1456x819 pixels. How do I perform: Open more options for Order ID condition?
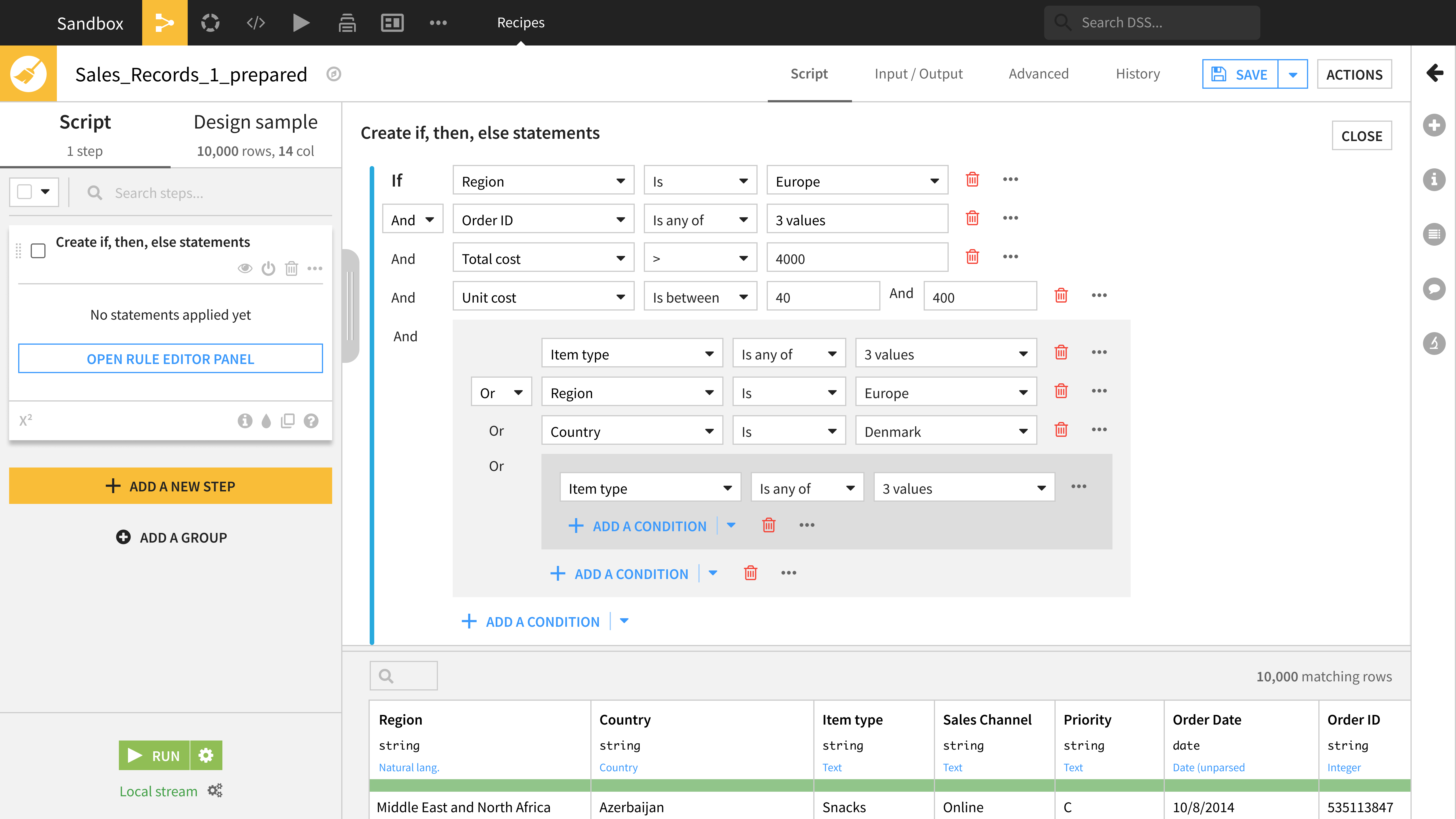pyautogui.click(x=1010, y=218)
